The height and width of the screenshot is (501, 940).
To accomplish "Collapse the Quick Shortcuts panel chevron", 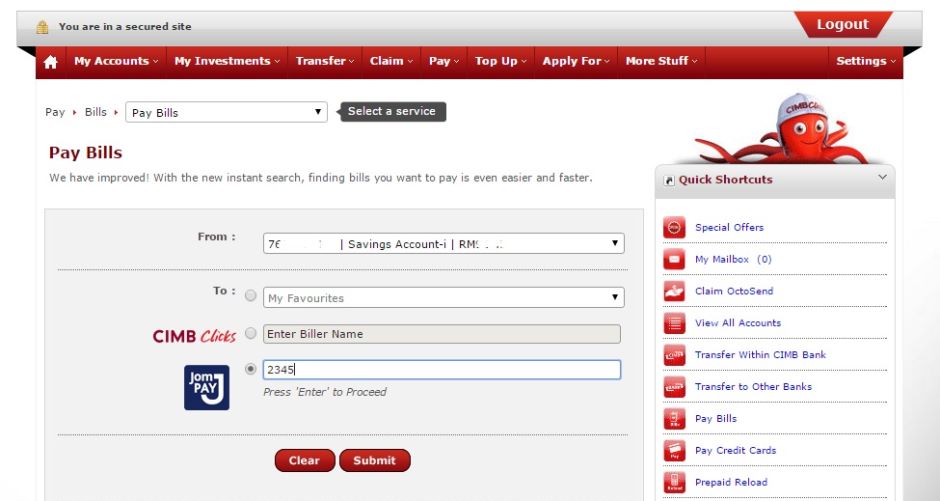I will click(x=882, y=177).
